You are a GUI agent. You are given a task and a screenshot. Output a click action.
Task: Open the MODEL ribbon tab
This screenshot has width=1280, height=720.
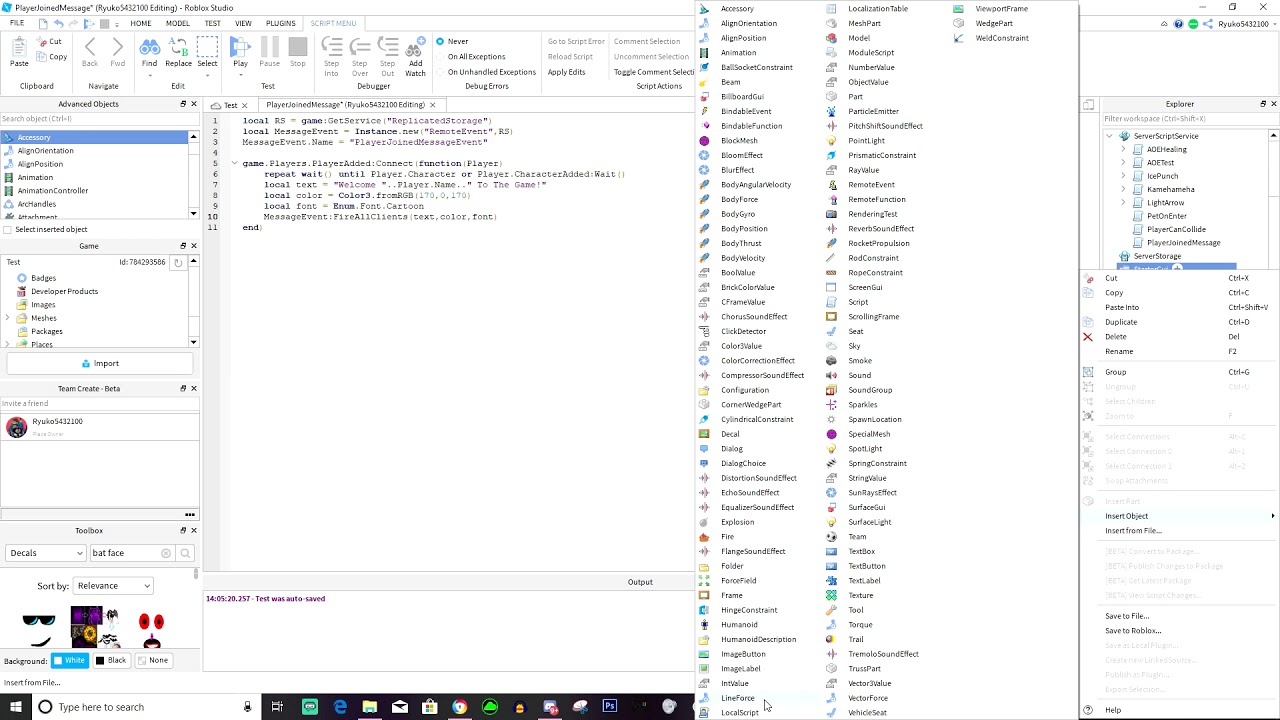point(178,23)
